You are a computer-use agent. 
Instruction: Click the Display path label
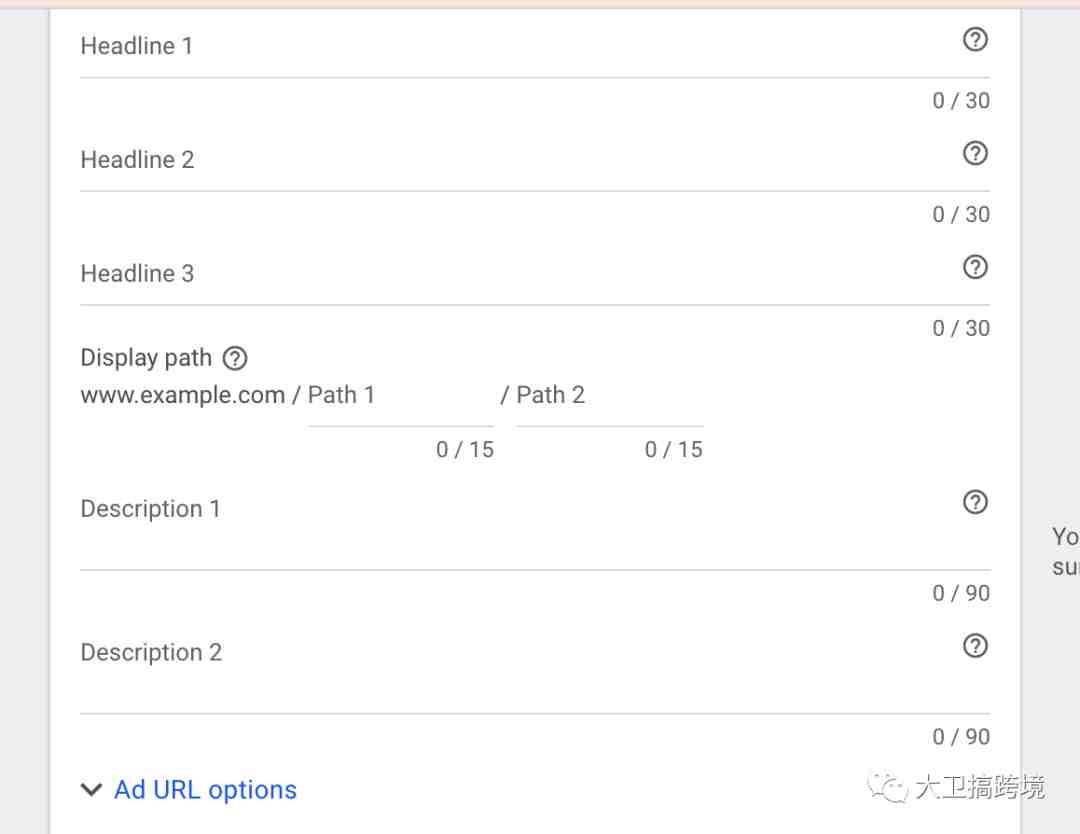(146, 358)
